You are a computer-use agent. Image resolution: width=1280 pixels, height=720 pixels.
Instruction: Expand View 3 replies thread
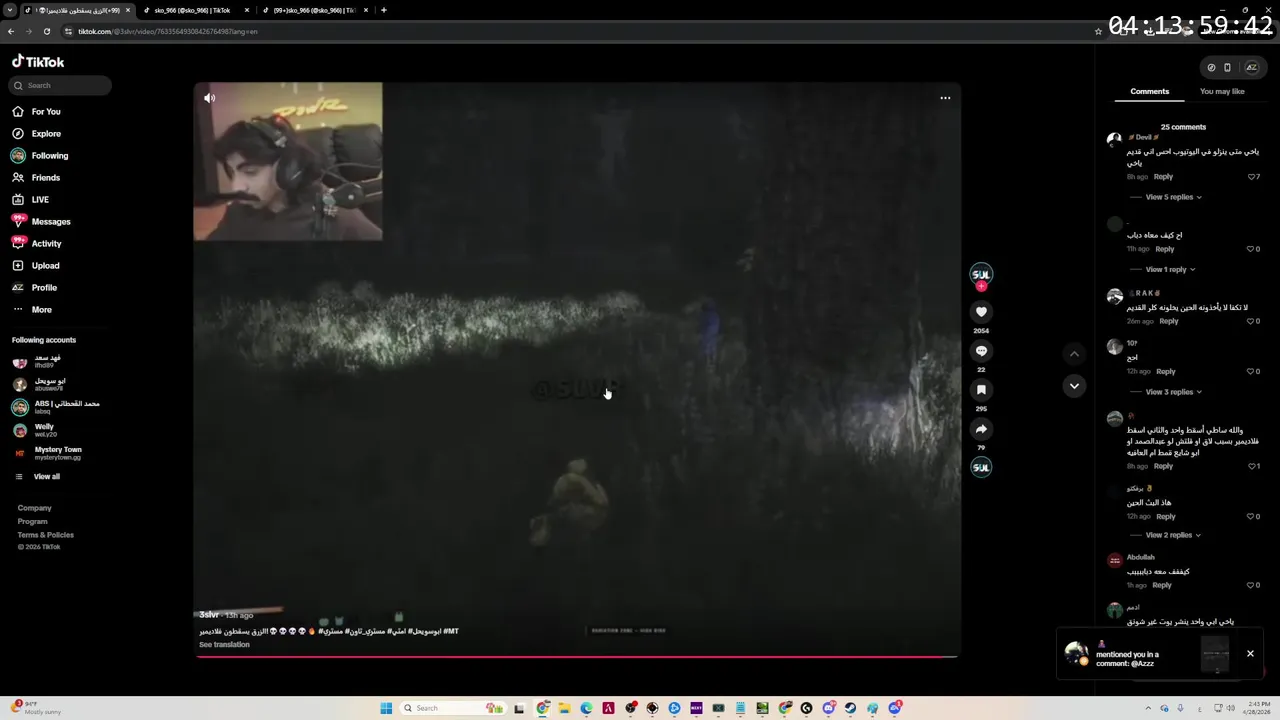tap(1172, 392)
